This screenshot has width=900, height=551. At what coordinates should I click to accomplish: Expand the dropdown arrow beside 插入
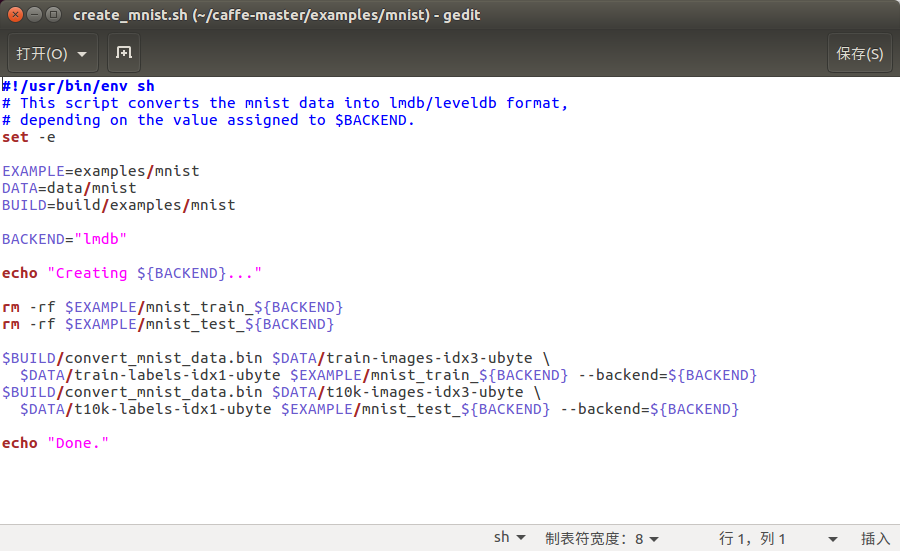(x=832, y=539)
